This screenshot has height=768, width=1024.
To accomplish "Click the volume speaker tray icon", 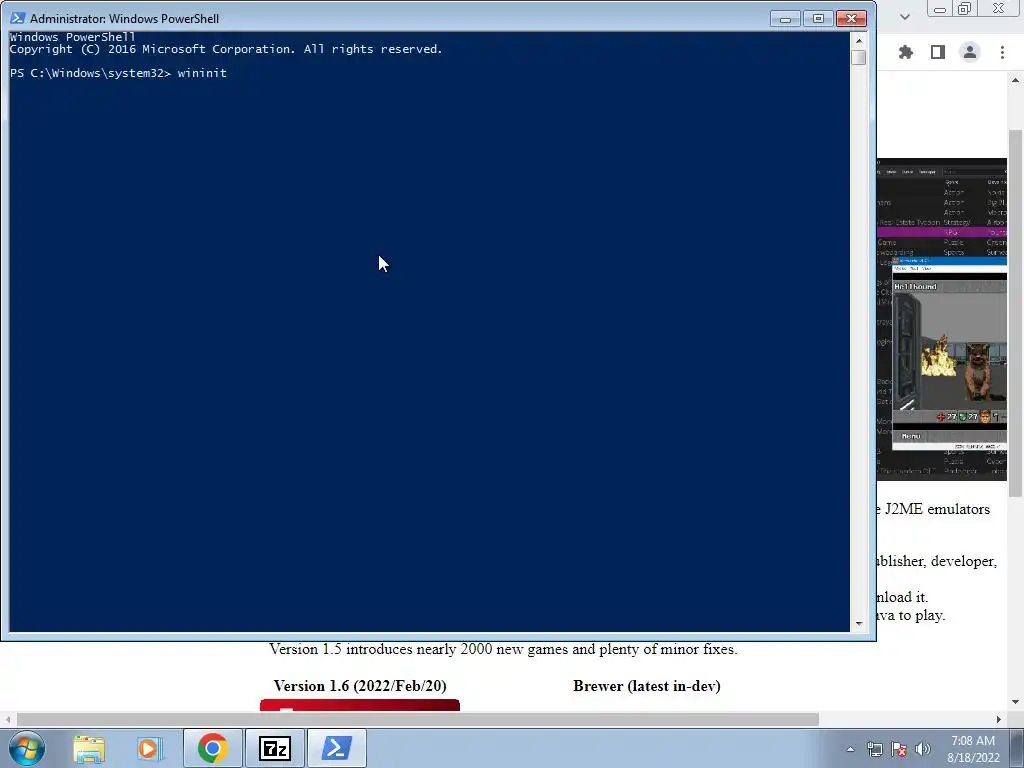I will coord(923,749).
